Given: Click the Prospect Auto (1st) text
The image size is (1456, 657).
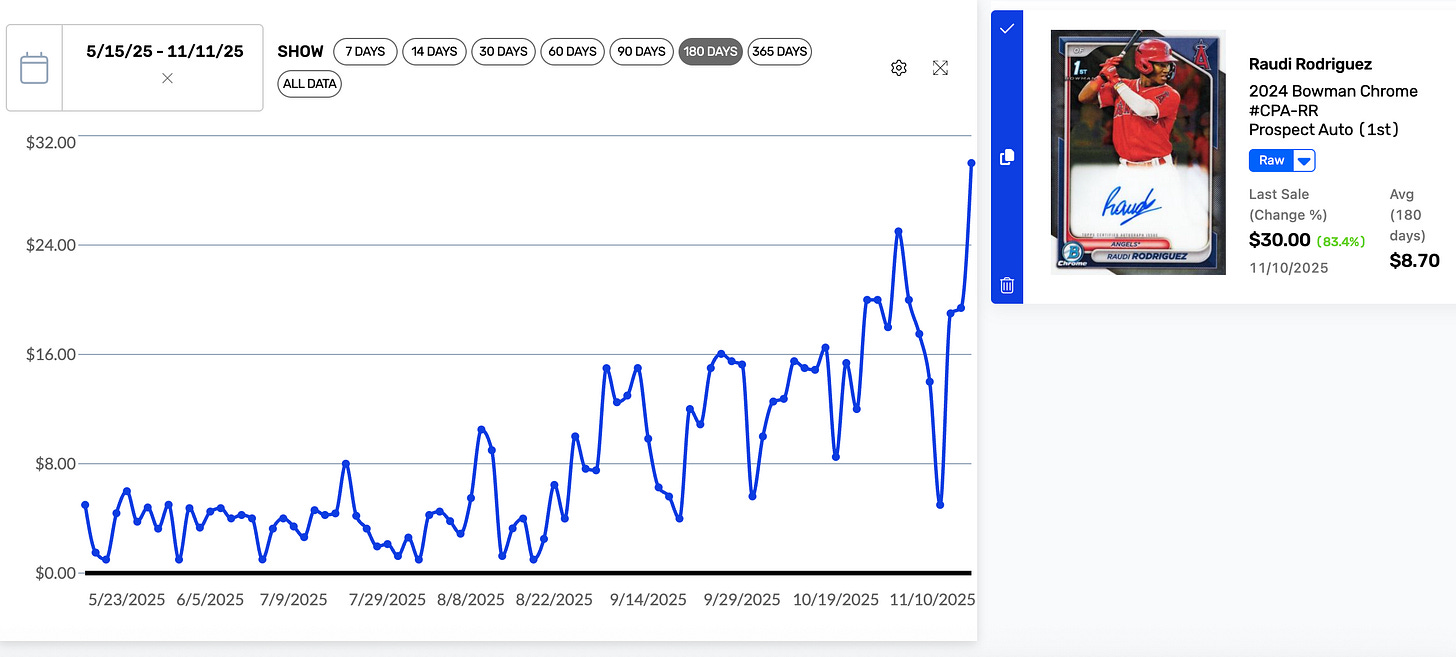Looking at the screenshot, I should [x=1324, y=129].
